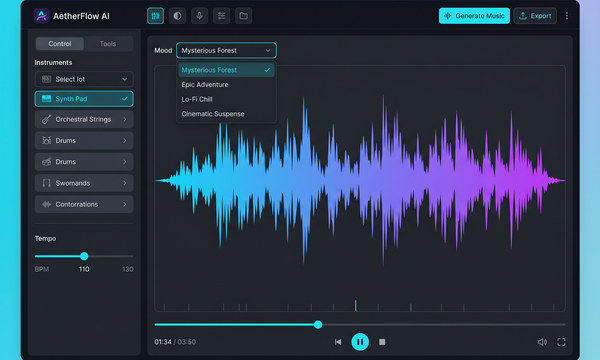Open the sliders settings icon
Image resolution: width=600 pixels, height=360 pixels.
click(222, 16)
